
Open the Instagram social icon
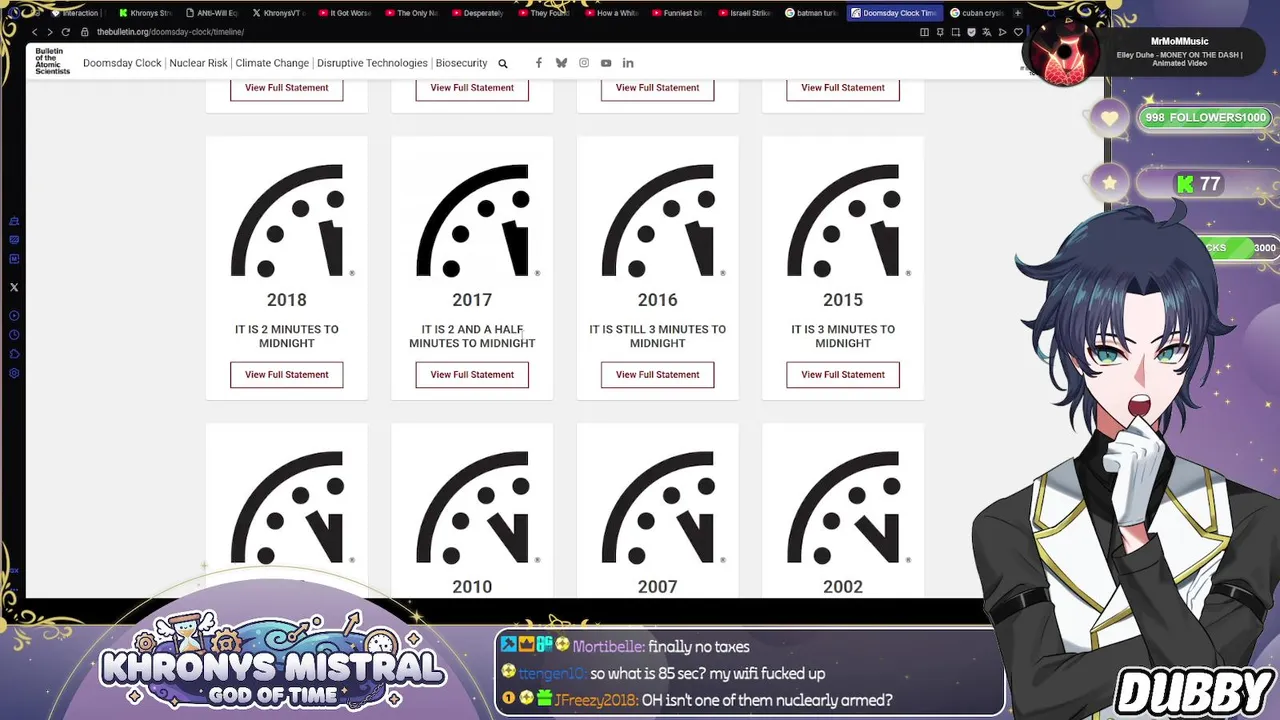click(x=584, y=63)
